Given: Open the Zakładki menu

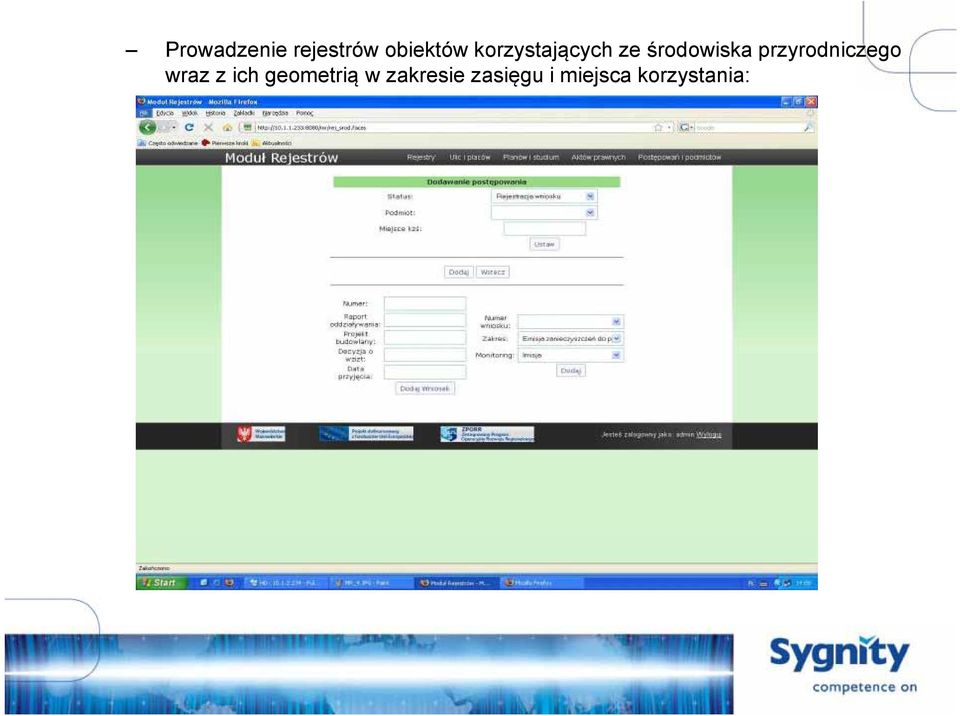Looking at the screenshot, I should [244, 113].
